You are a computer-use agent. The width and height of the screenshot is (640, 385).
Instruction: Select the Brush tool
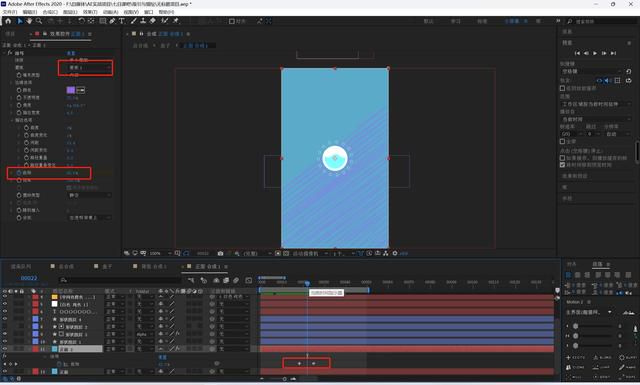133,21
